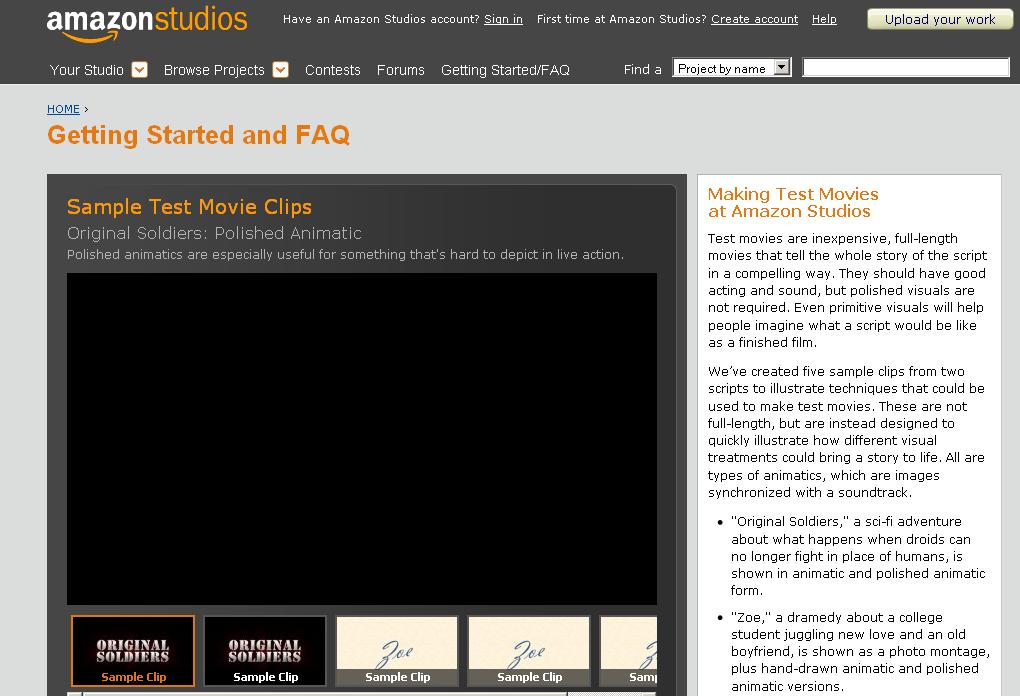Click the Create account link
Viewport: 1020px width, 696px height.
tap(755, 19)
